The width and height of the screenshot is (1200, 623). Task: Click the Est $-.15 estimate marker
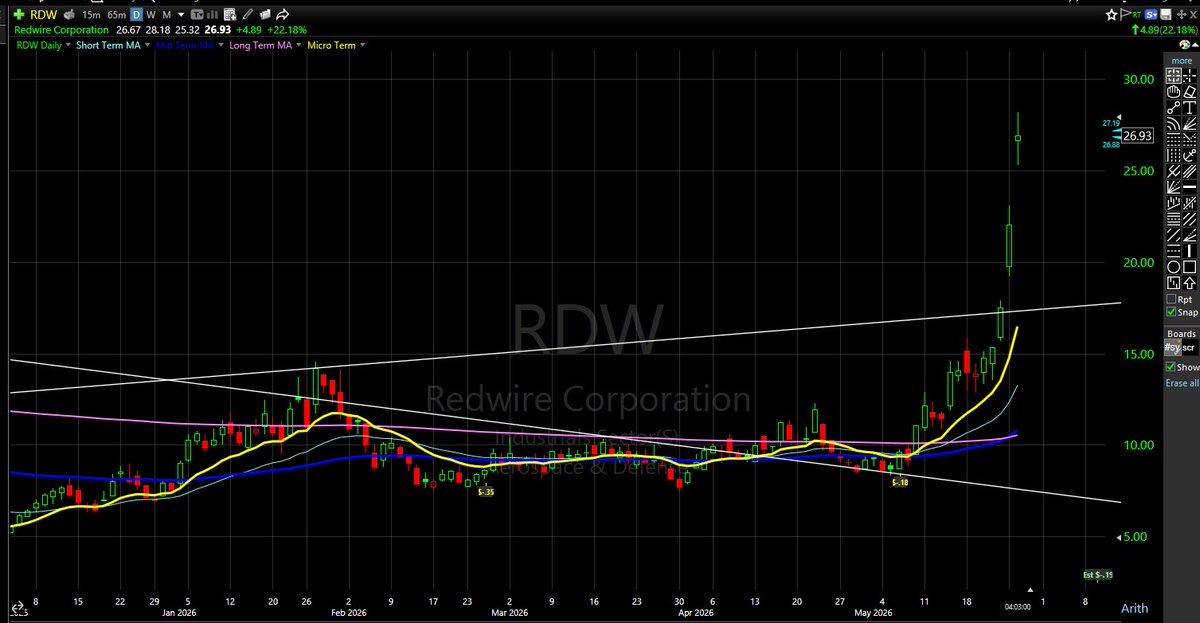coord(1098,575)
